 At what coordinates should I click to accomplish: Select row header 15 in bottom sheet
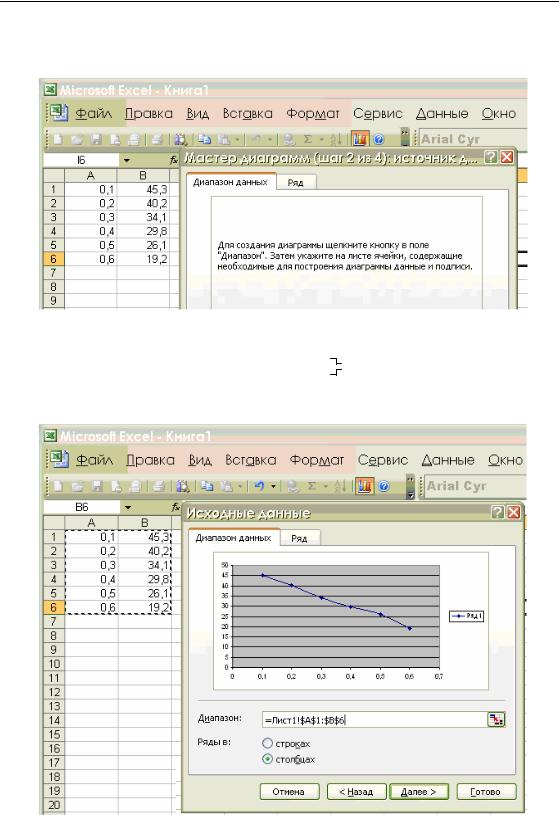(54, 734)
